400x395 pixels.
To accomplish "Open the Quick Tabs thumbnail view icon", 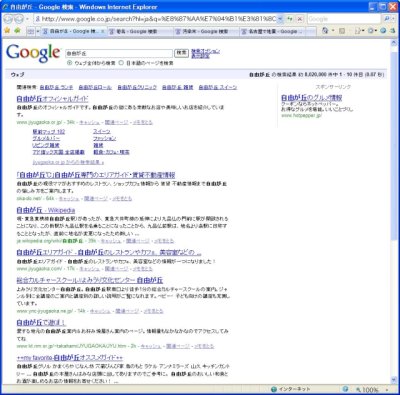I will pyautogui.click(x=31, y=31).
